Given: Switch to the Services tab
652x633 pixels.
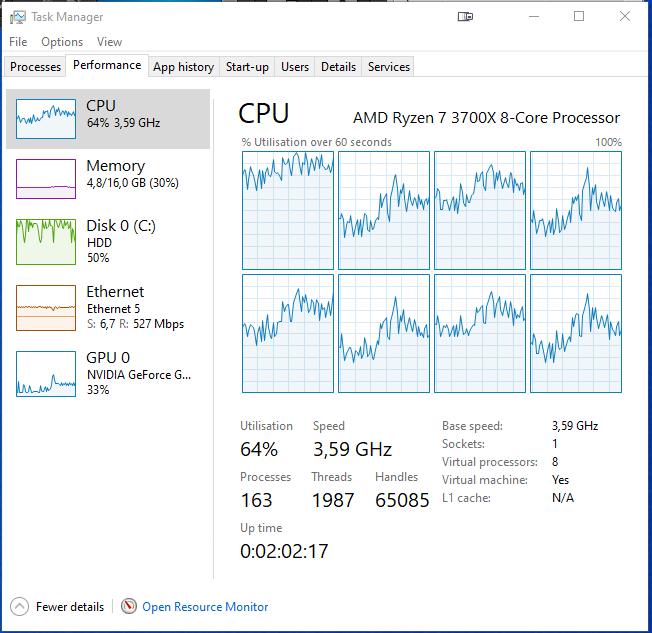Looking at the screenshot, I should pos(388,67).
